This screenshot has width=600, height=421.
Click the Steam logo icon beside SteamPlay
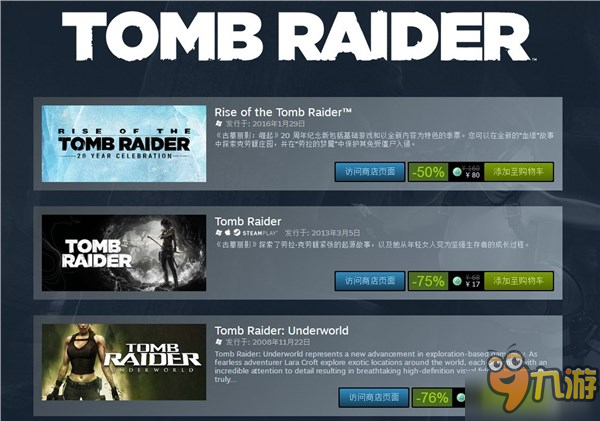(237, 232)
